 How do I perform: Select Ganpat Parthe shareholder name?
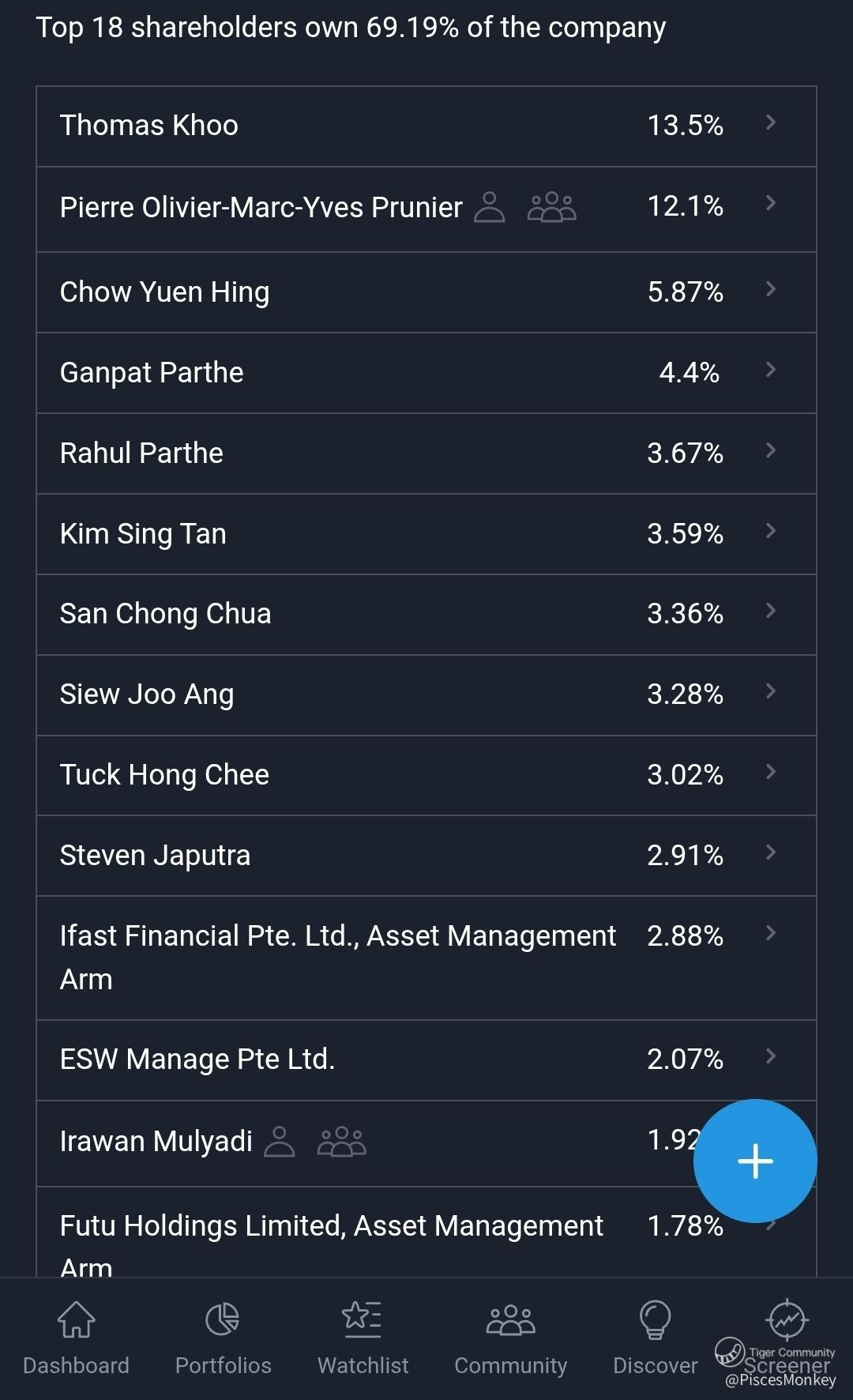click(152, 373)
